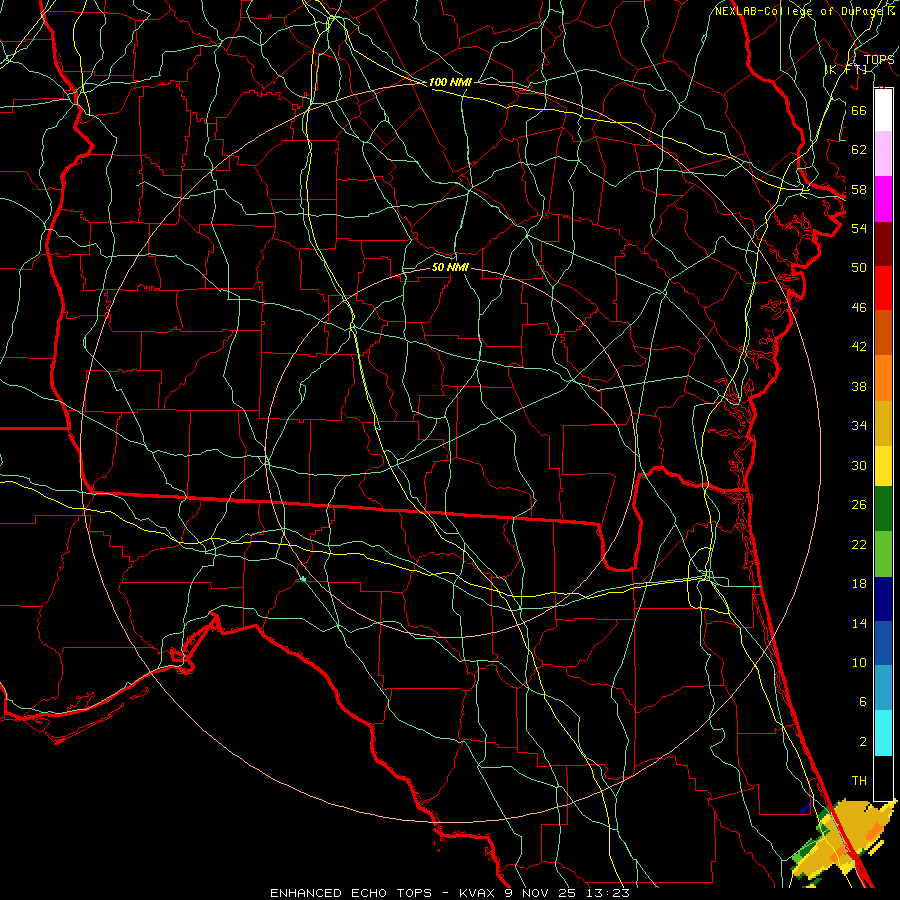This screenshot has height=900, width=900.
Task: Click the TH threshold label on the legend
Action: pyautogui.click(x=859, y=781)
